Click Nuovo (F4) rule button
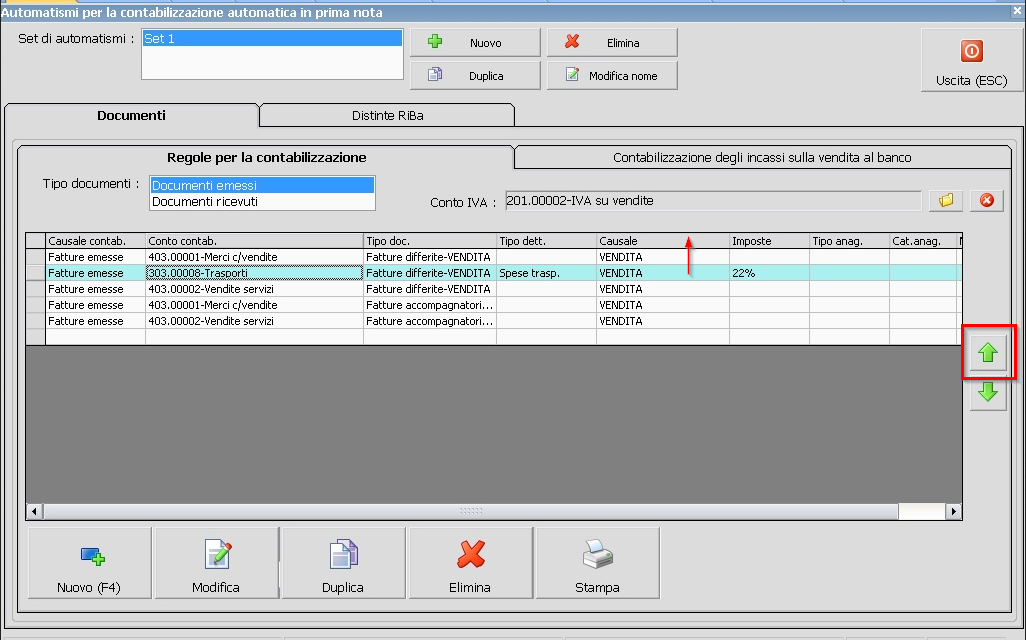 click(x=89, y=563)
